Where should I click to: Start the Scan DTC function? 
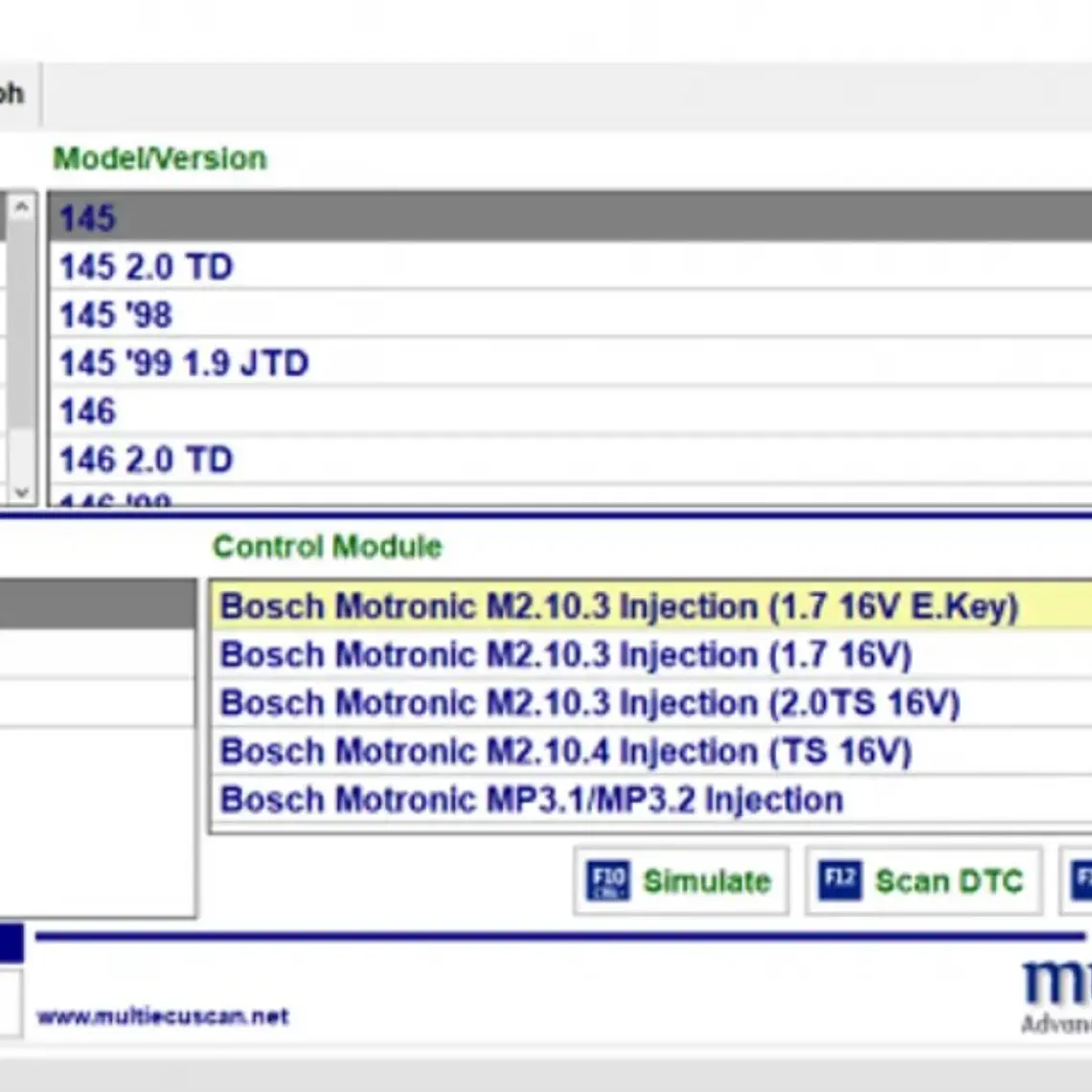coord(923,881)
